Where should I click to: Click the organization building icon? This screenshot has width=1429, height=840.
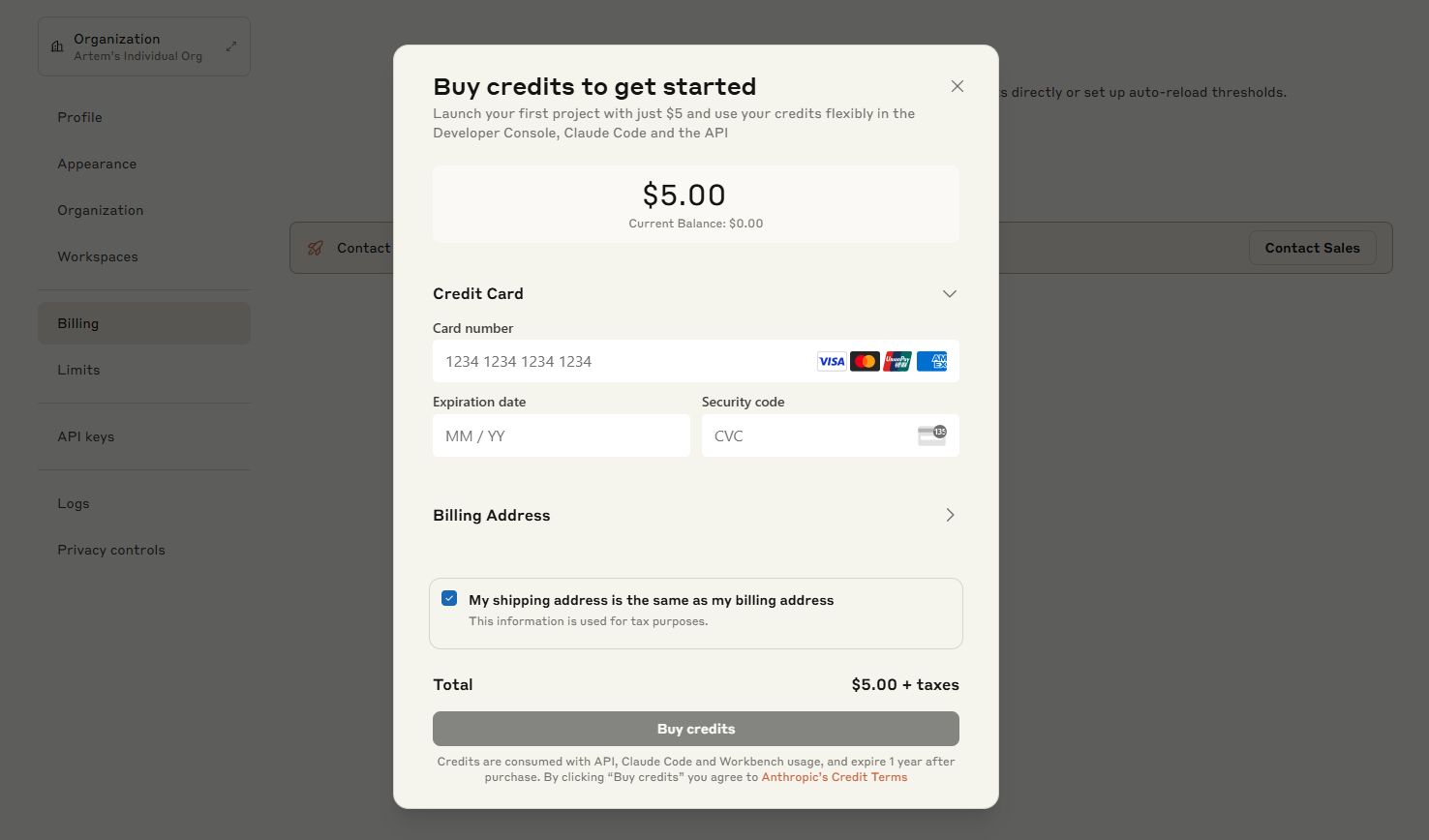(x=57, y=46)
